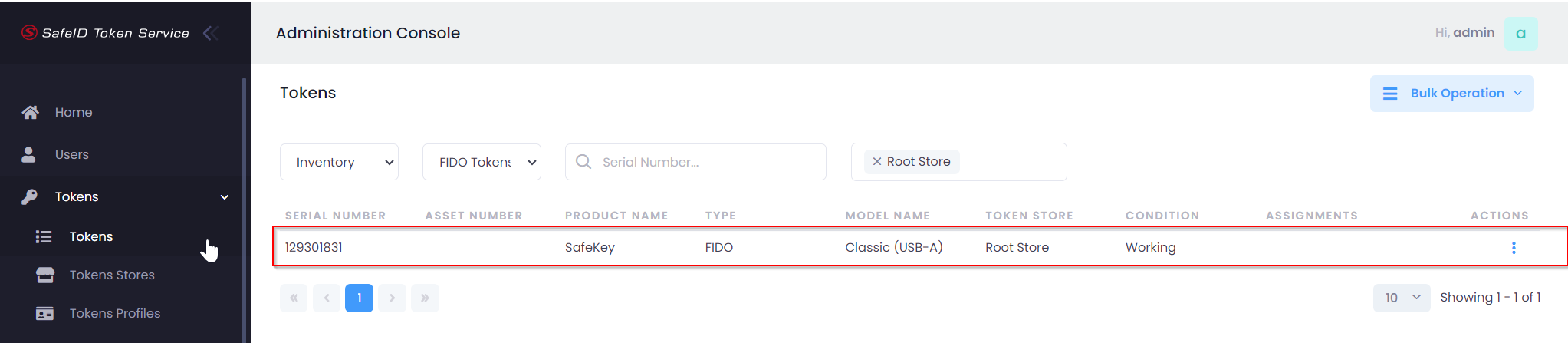The height and width of the screenshot is (343, 1568).
Task: Go to Tokens Stores in the sidebar
Action: pos(112,275)
